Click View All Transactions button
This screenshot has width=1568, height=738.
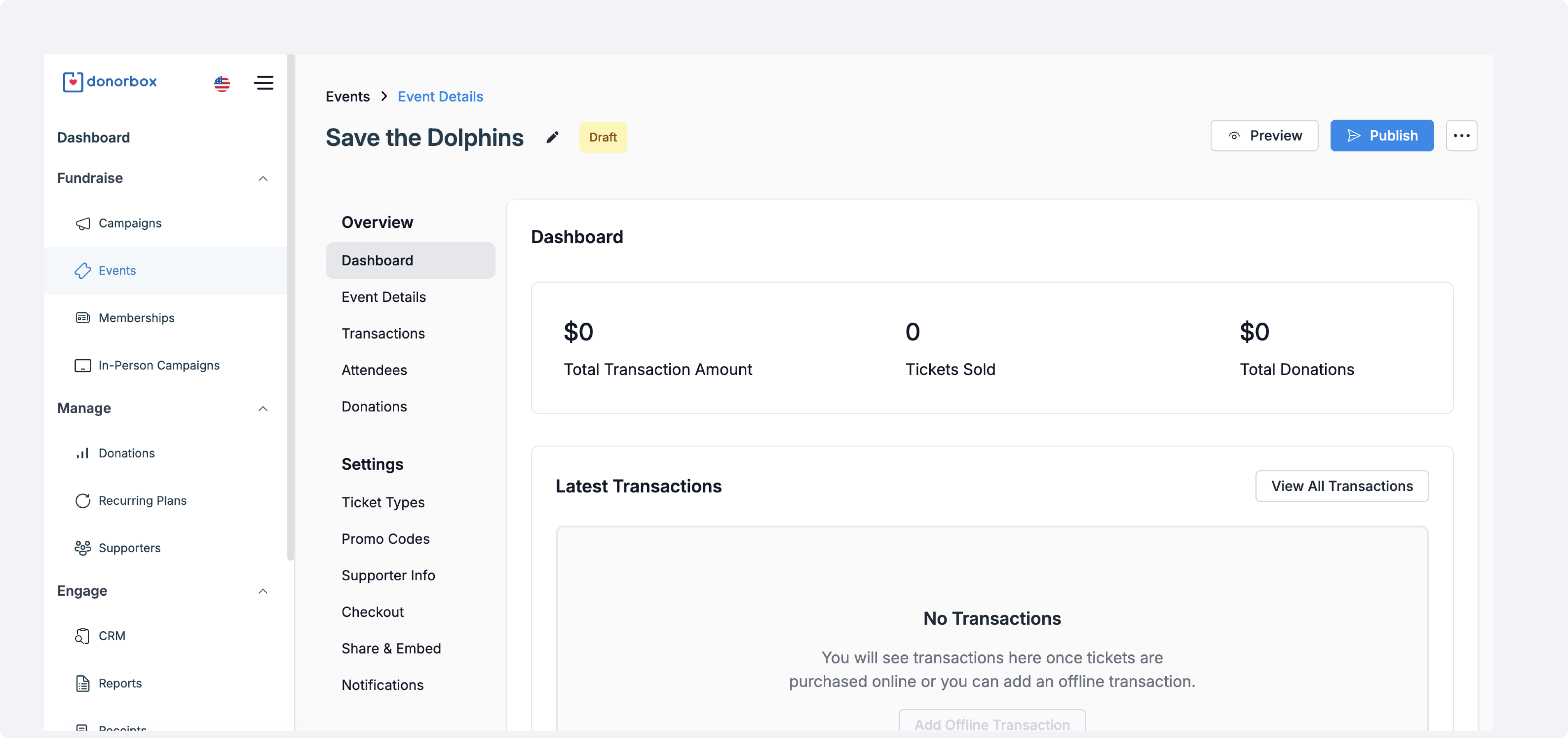(x=1342, y=486)
